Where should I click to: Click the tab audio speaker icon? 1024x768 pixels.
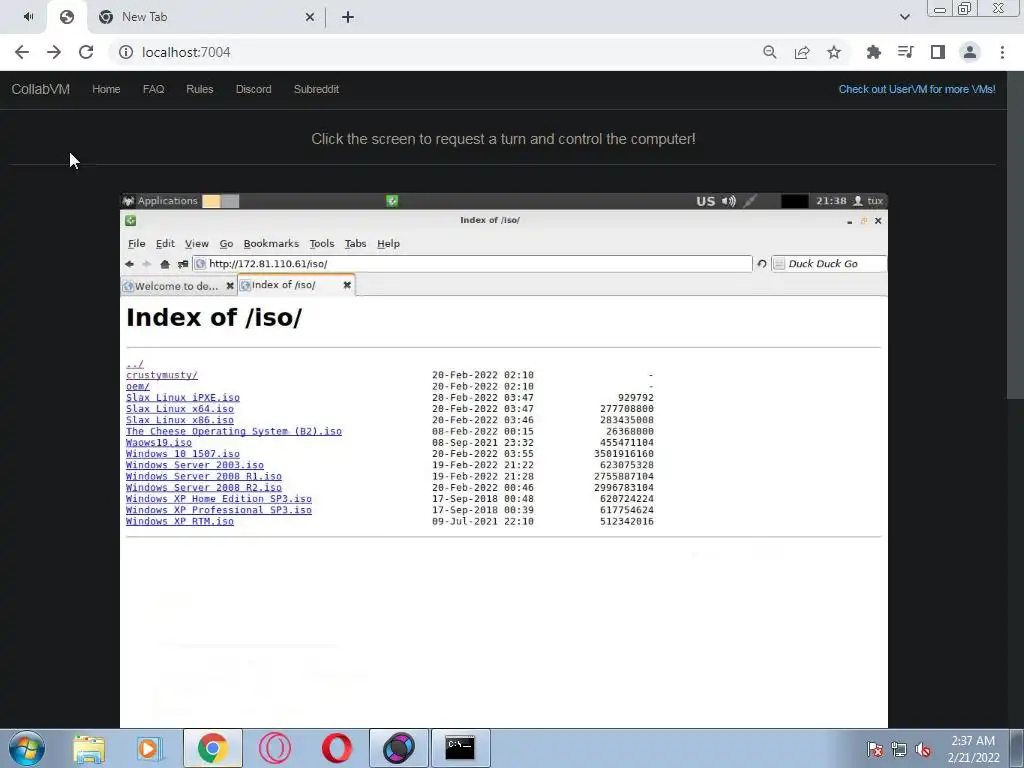click(x=29, y=16)
